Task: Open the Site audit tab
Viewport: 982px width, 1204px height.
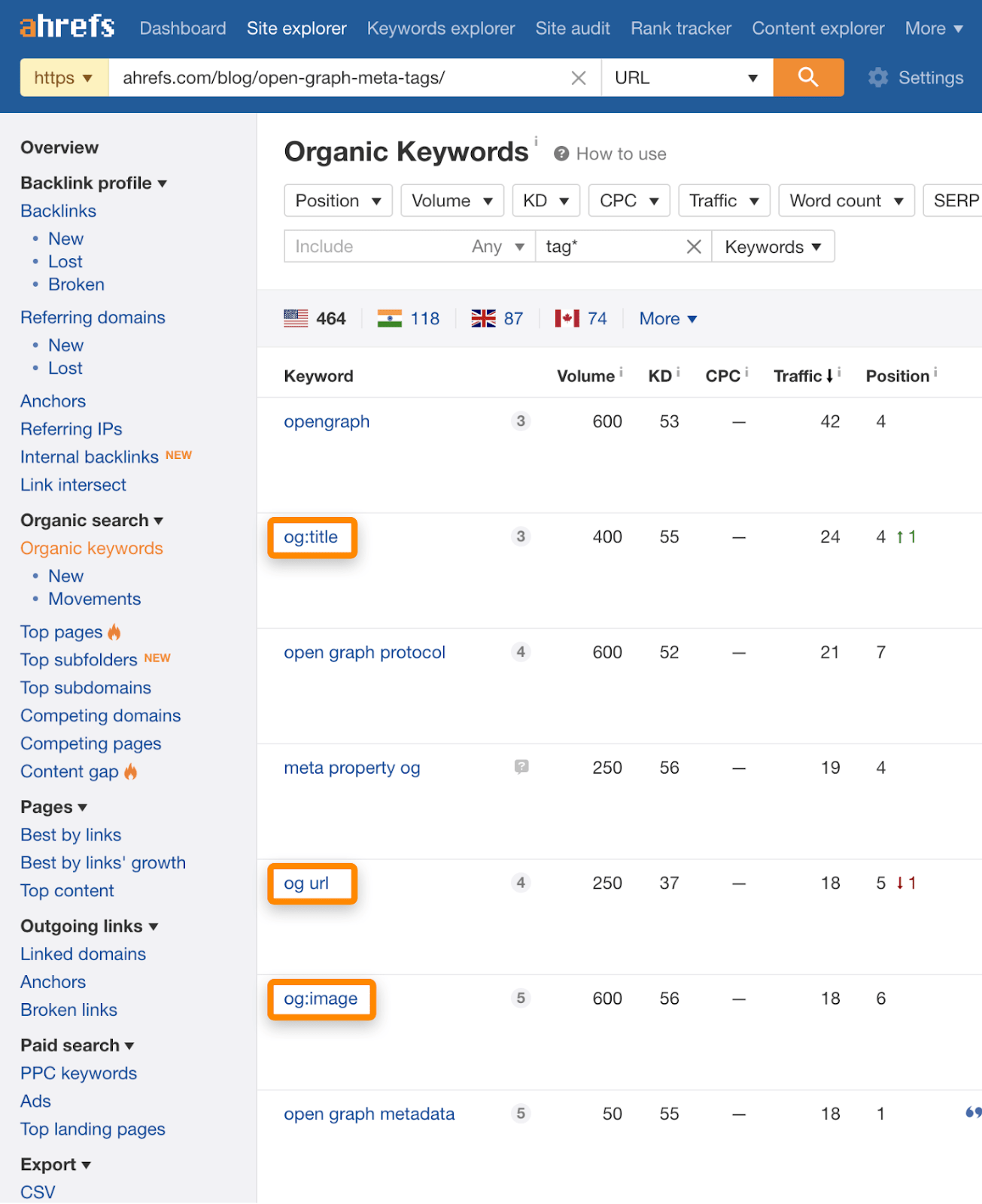Action: point(573,29)
